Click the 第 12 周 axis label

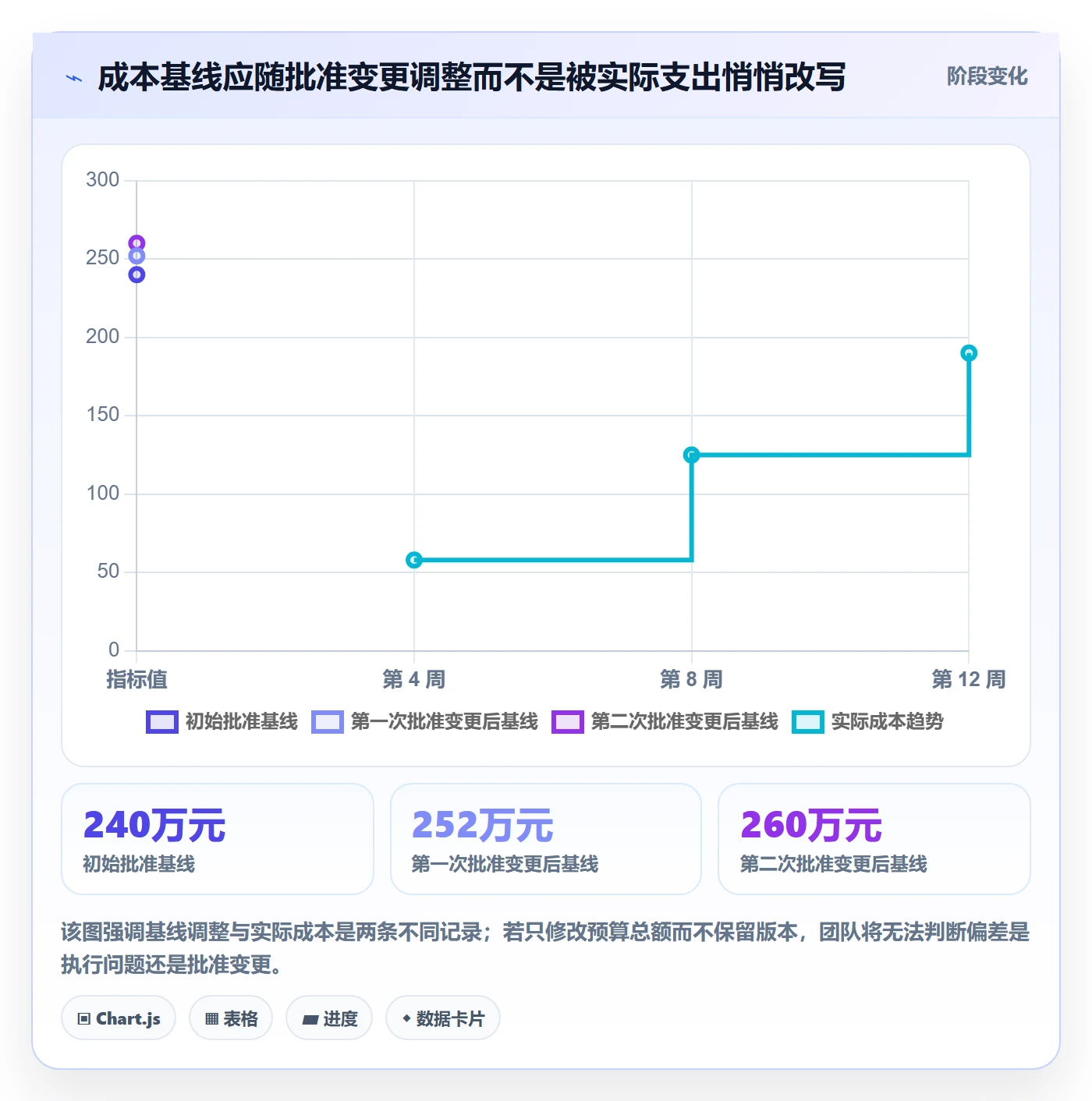click(969, 679)
